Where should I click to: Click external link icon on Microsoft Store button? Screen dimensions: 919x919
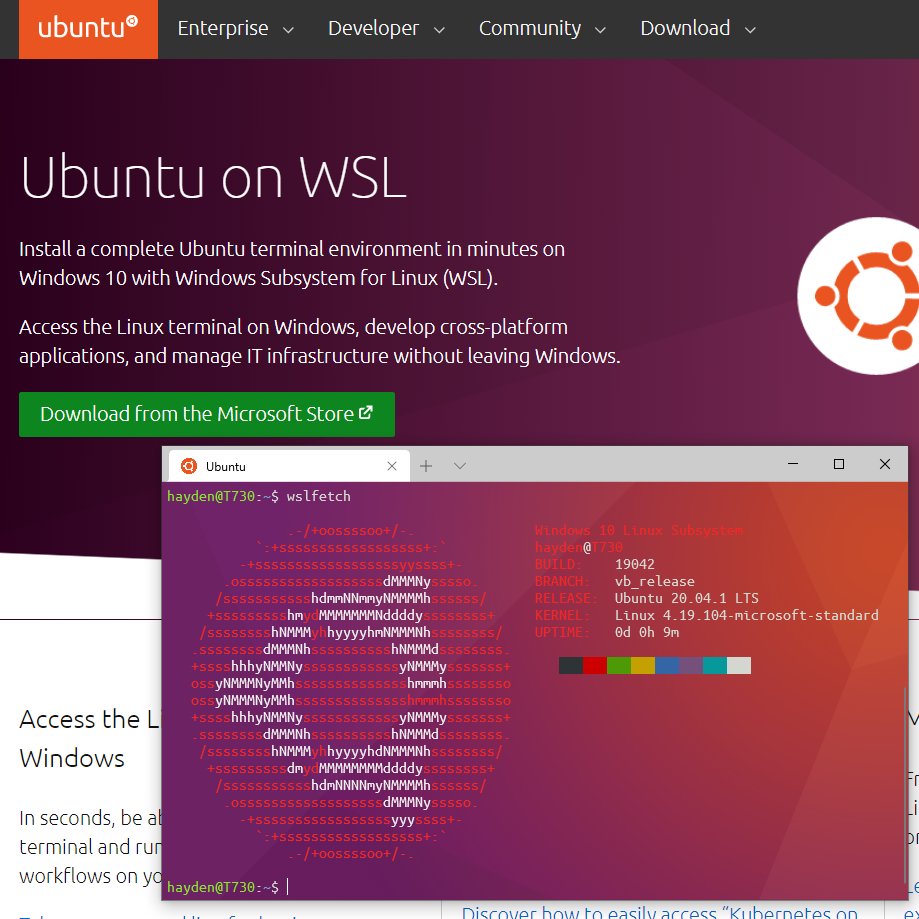pyautogui.click(x=365, y=413)
